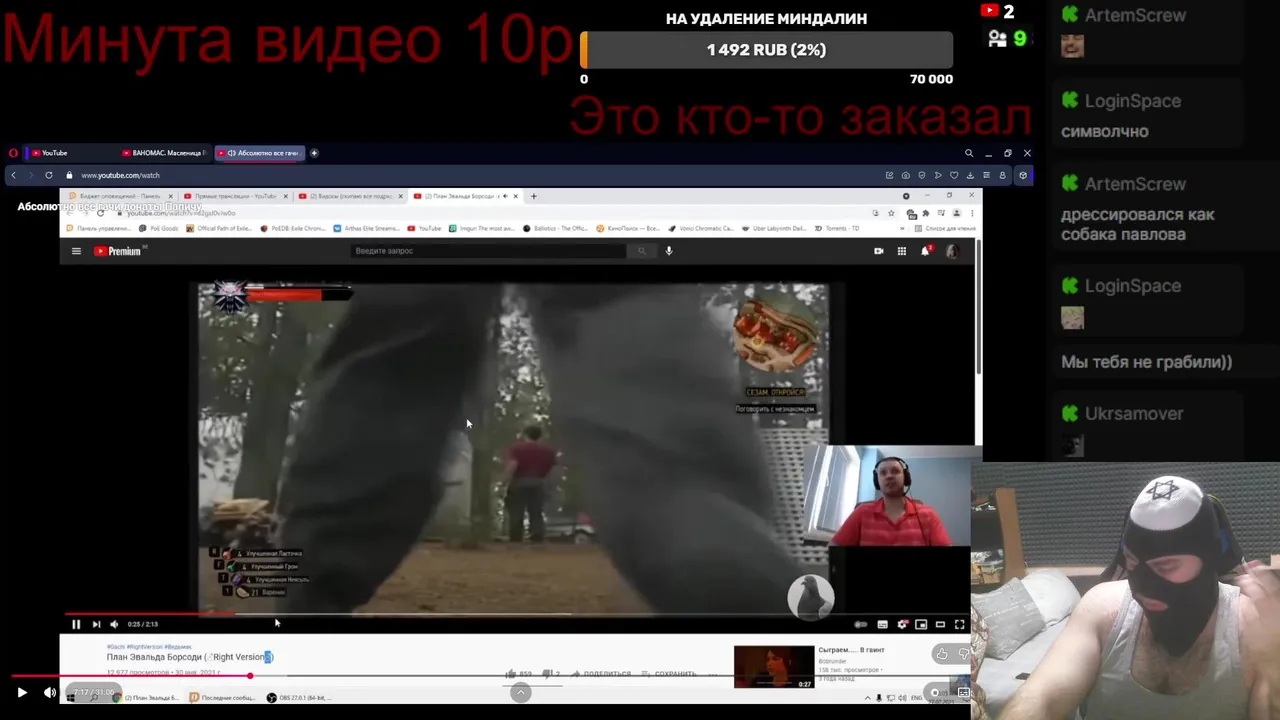Dislike the 'План Эвальда Борсоди' video
Screen dimensions: 1280x720
pyautogui.click(x=551, y=674)
